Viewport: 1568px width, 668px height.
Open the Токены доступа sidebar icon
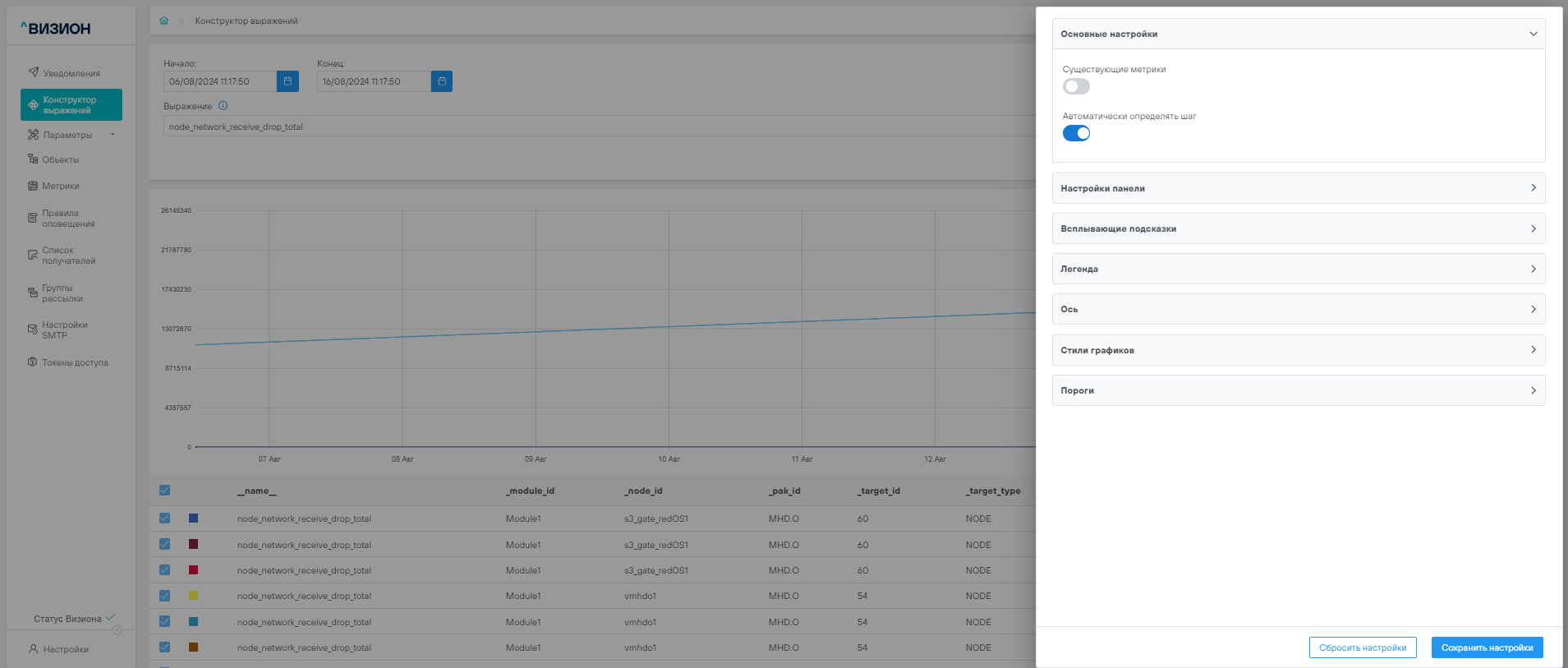click(33, 362)
